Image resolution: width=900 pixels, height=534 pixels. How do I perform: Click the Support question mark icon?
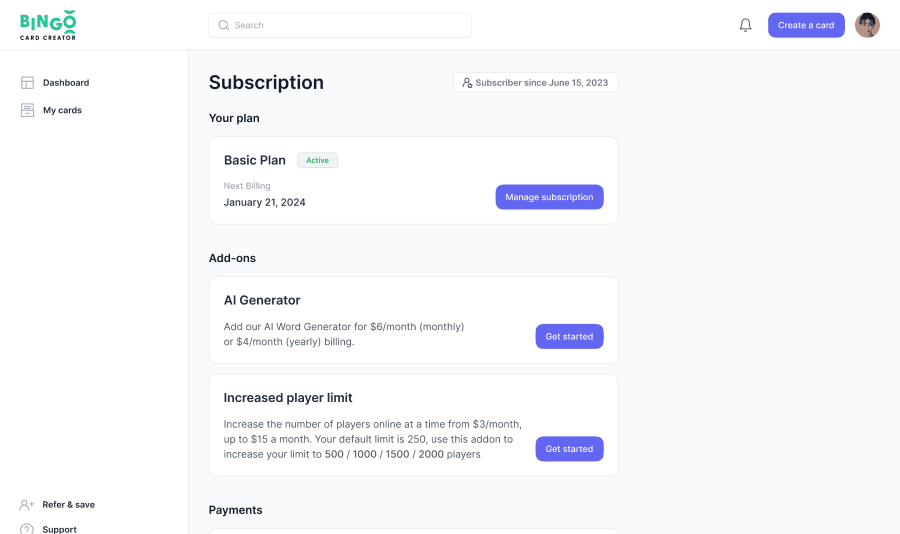(27, 529)
